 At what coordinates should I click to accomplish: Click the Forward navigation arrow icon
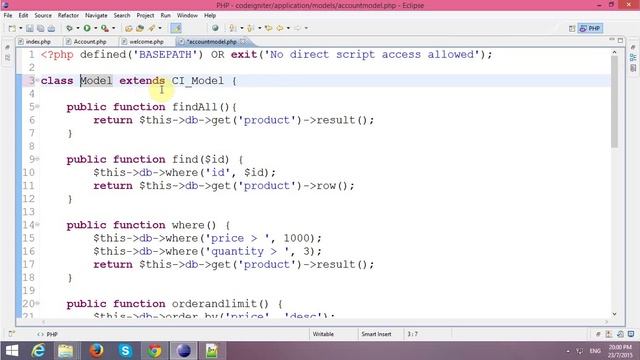coord(298,28)
